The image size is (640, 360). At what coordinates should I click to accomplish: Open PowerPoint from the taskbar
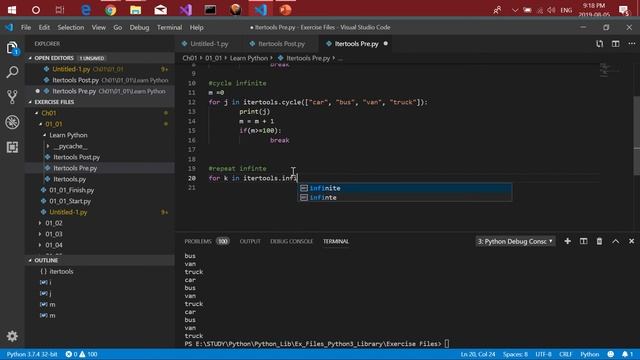pyautogui.click(x=285, y=9)
